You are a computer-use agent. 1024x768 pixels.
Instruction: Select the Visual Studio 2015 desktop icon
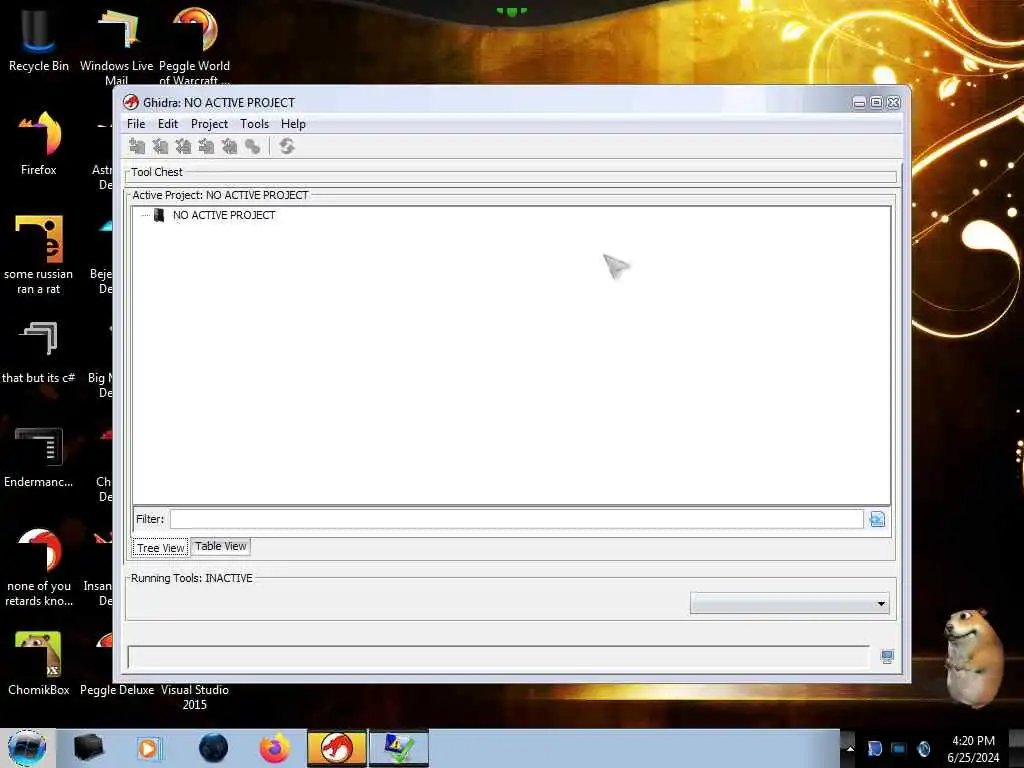(195, 697)
